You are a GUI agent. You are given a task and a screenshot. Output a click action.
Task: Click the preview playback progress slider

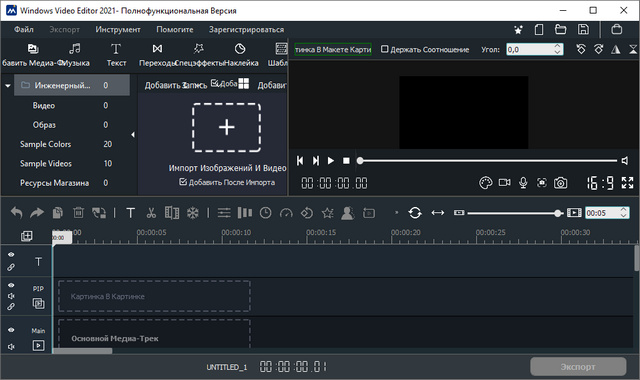tap(488, 161)
